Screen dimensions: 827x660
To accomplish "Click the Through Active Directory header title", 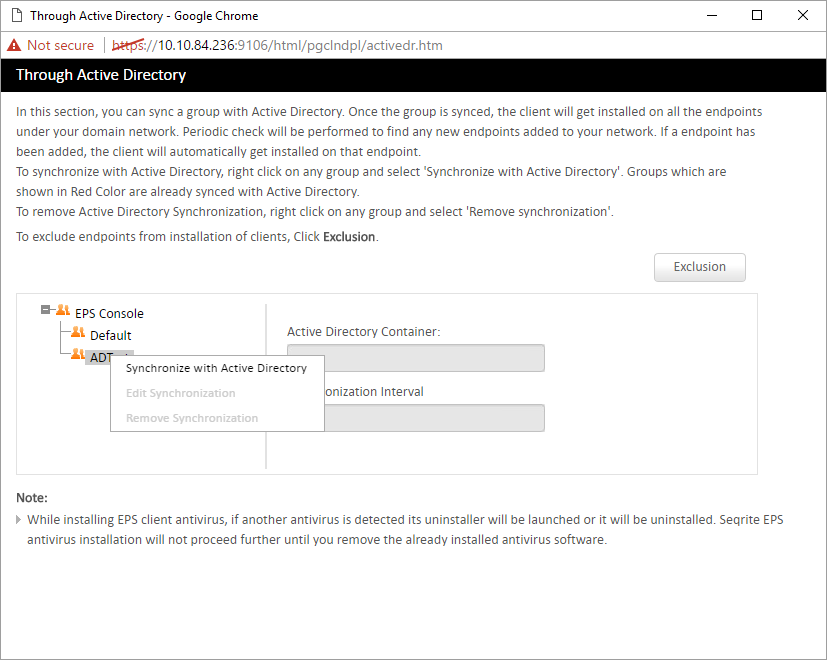I will coord(101,75).
